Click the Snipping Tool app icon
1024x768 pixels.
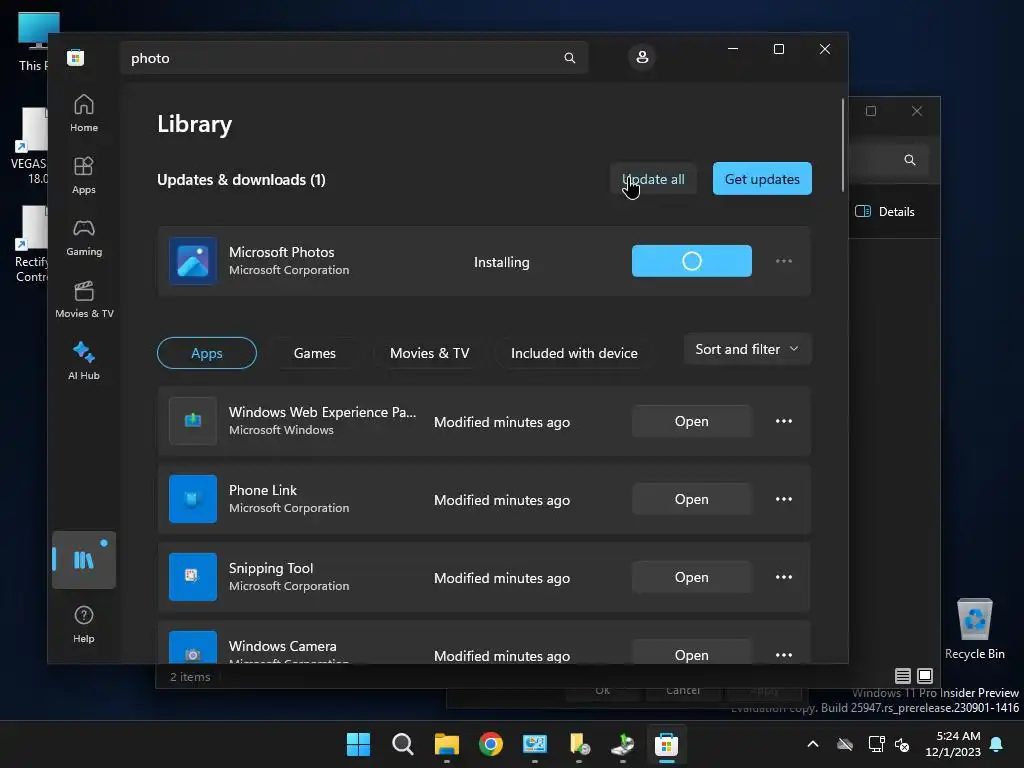click(x=193, y=577)
